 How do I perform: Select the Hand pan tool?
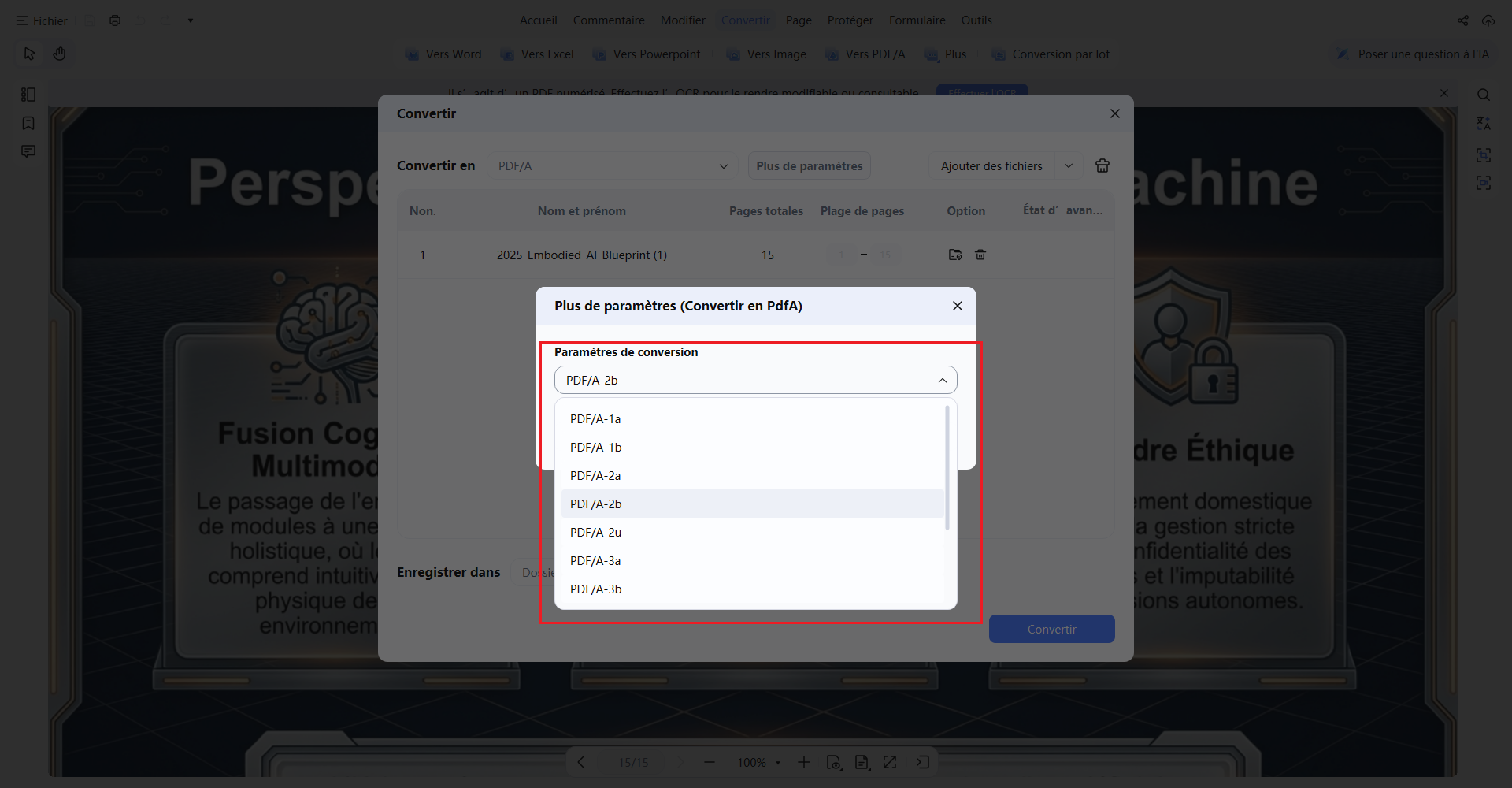[x=60, y=54]
